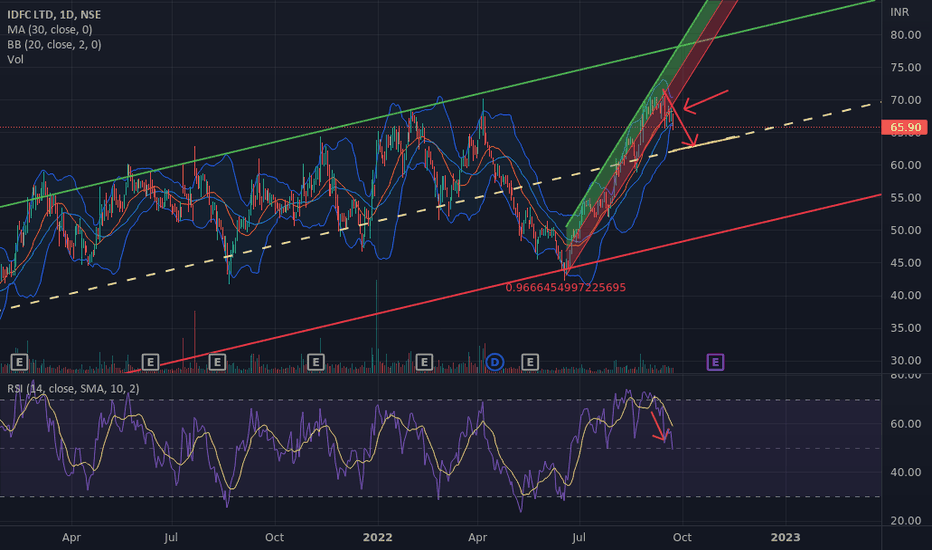Click the 55.00 price axis value

(906, 197)
